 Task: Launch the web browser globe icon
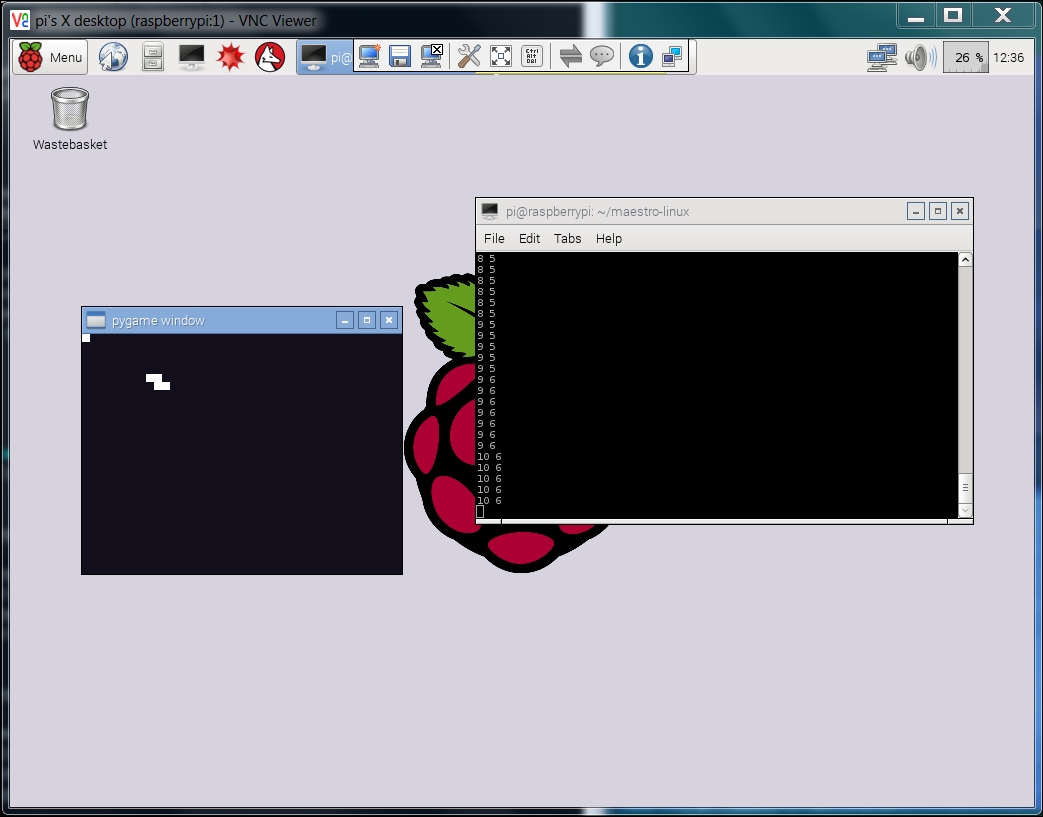(x=113, y=57)
